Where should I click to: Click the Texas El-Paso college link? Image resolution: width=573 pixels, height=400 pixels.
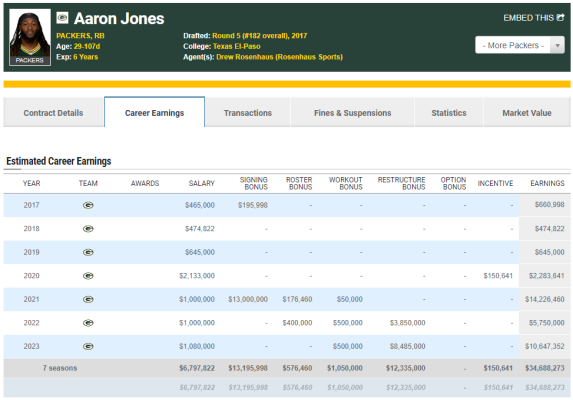(236, 46)
